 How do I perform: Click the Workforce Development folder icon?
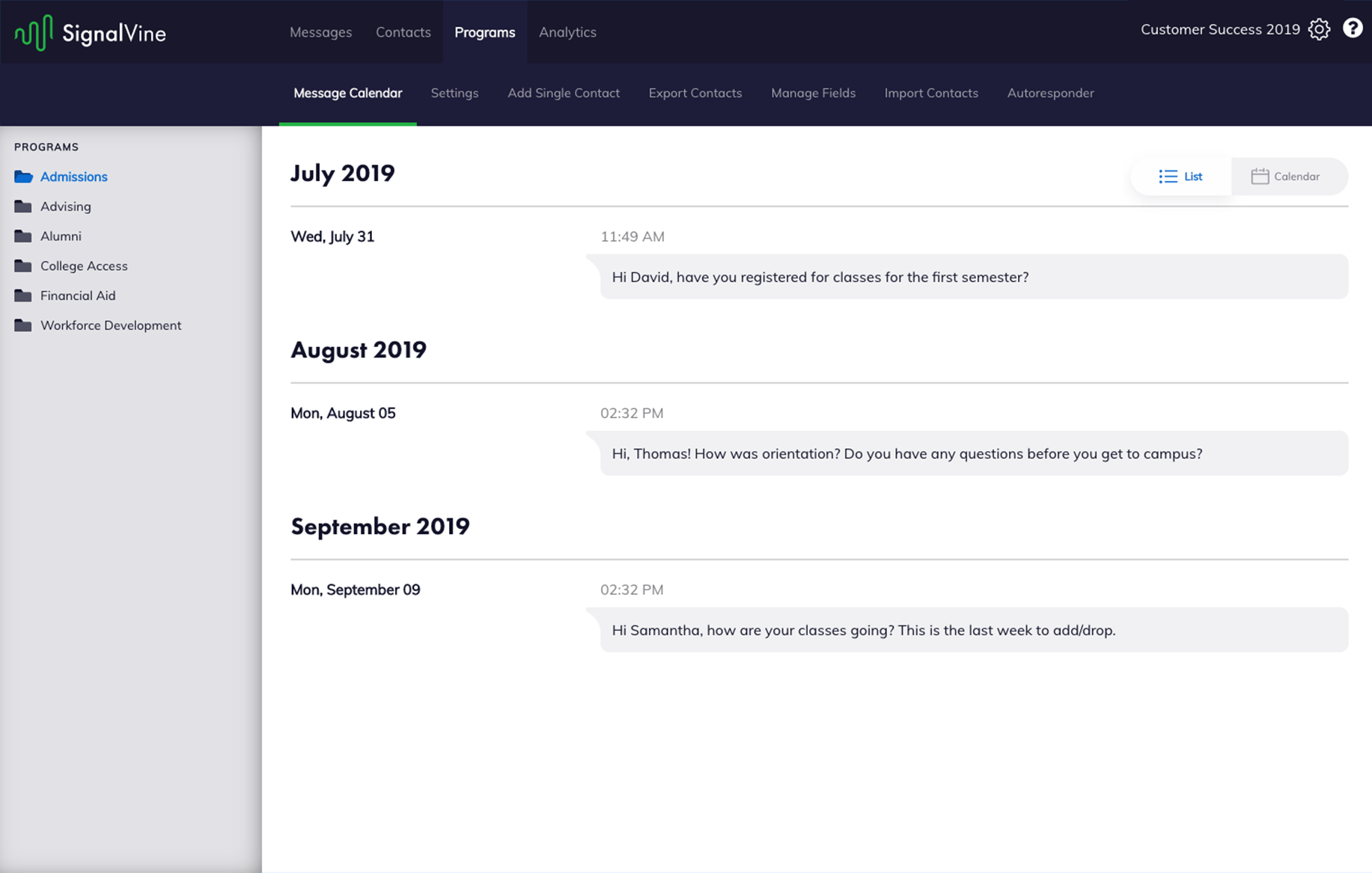point(23,325)
